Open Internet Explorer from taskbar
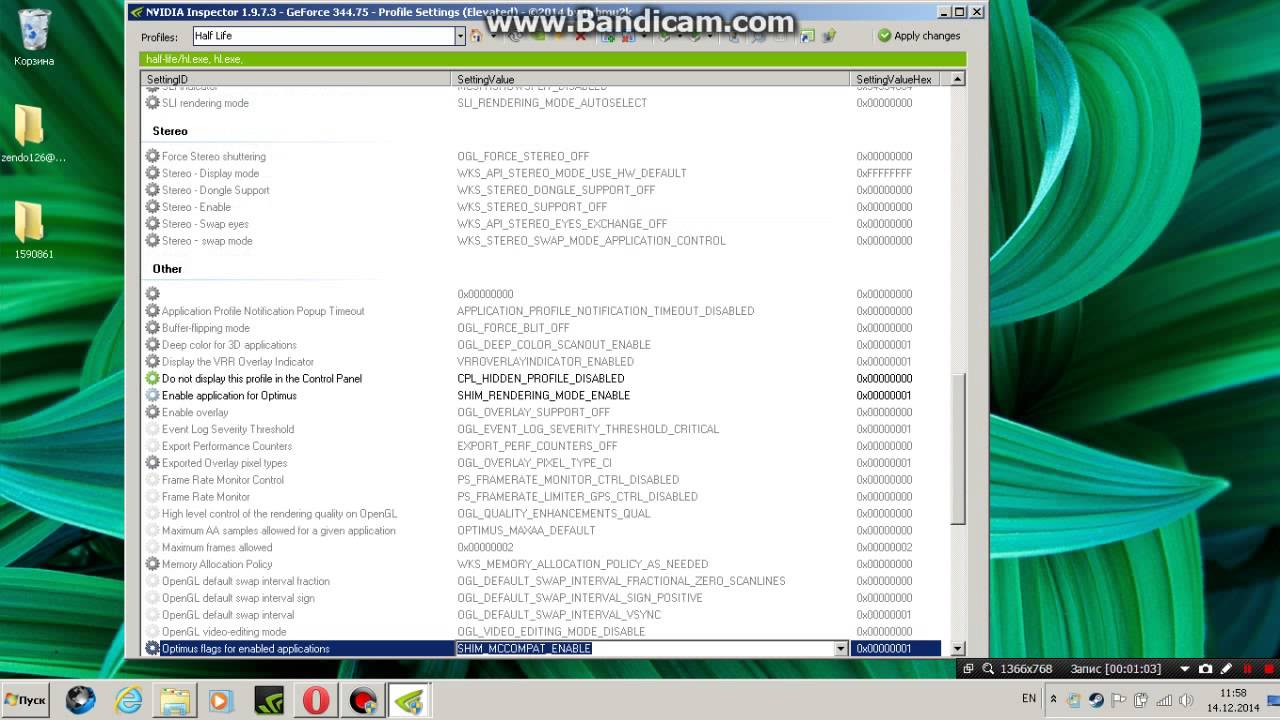This screenshot has height=720, width=1280. pos(128,700)
